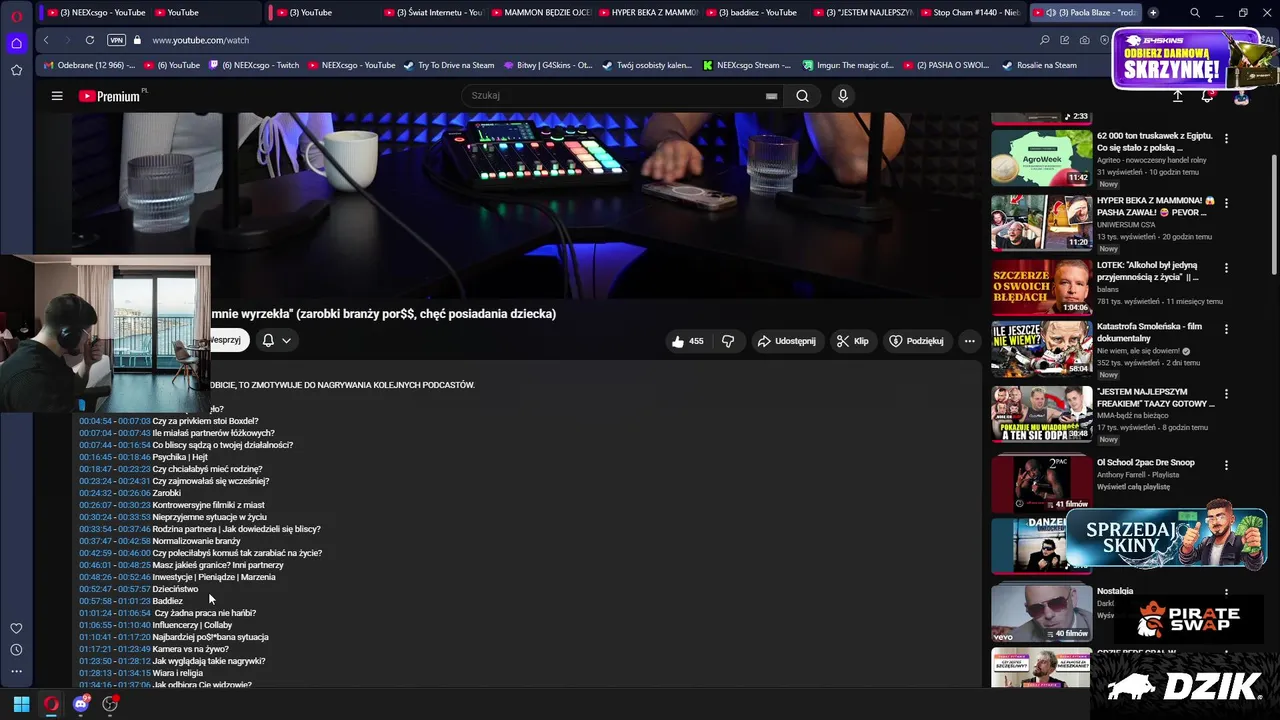Open the Windows Start button

pos(21,704)
